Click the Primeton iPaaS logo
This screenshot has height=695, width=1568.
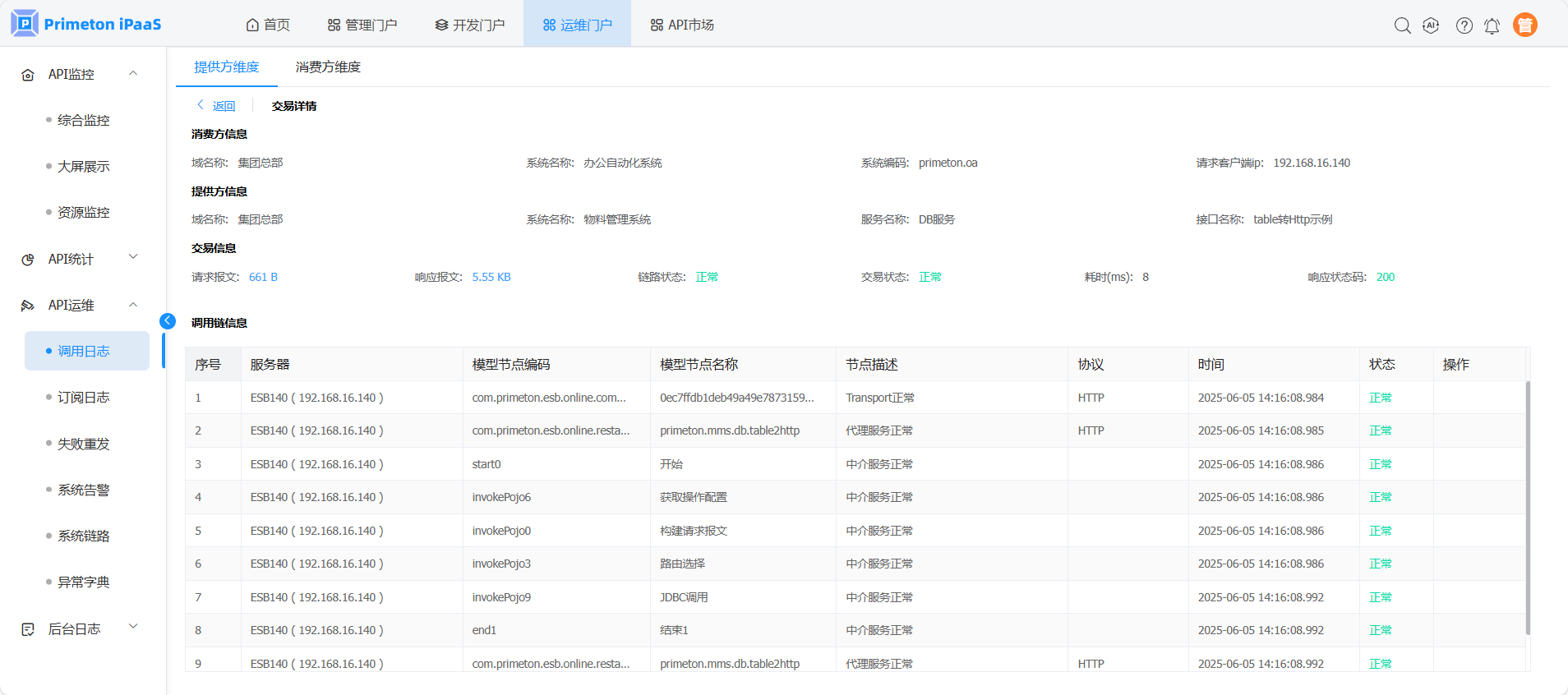(x=86, y=24)
